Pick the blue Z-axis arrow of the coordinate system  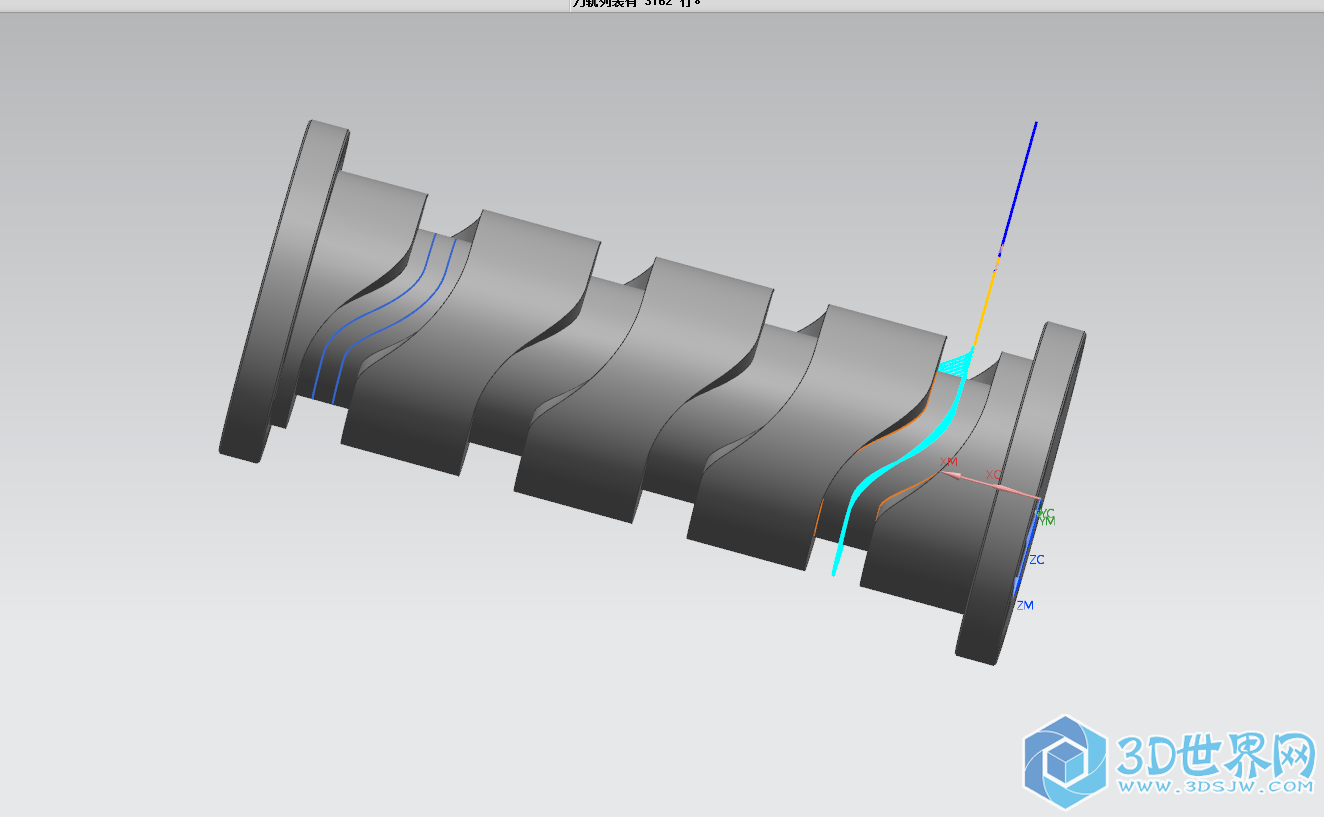pos(1026,548)
